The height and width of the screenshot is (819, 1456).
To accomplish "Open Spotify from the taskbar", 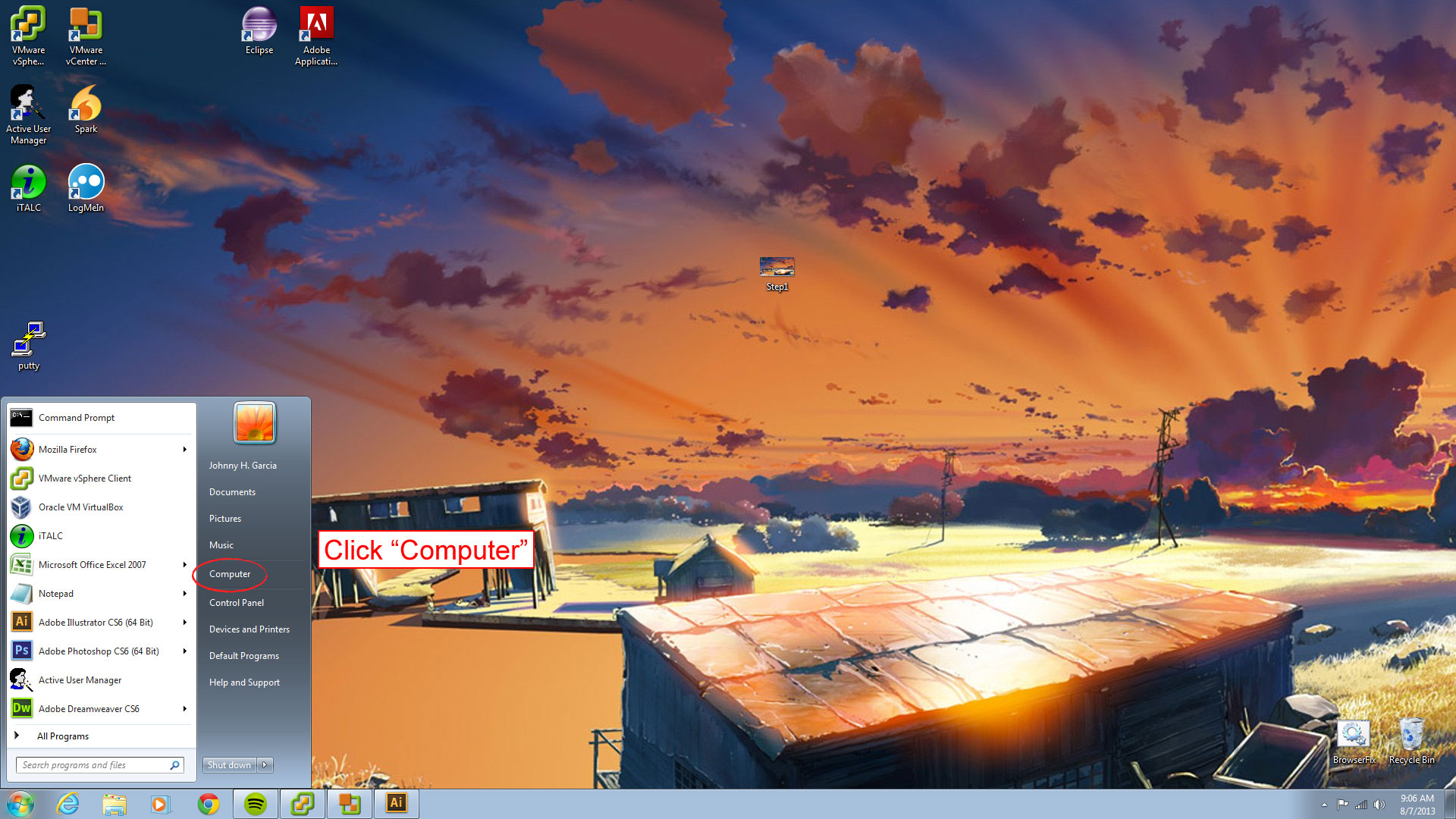I will (x=256, y=804).
